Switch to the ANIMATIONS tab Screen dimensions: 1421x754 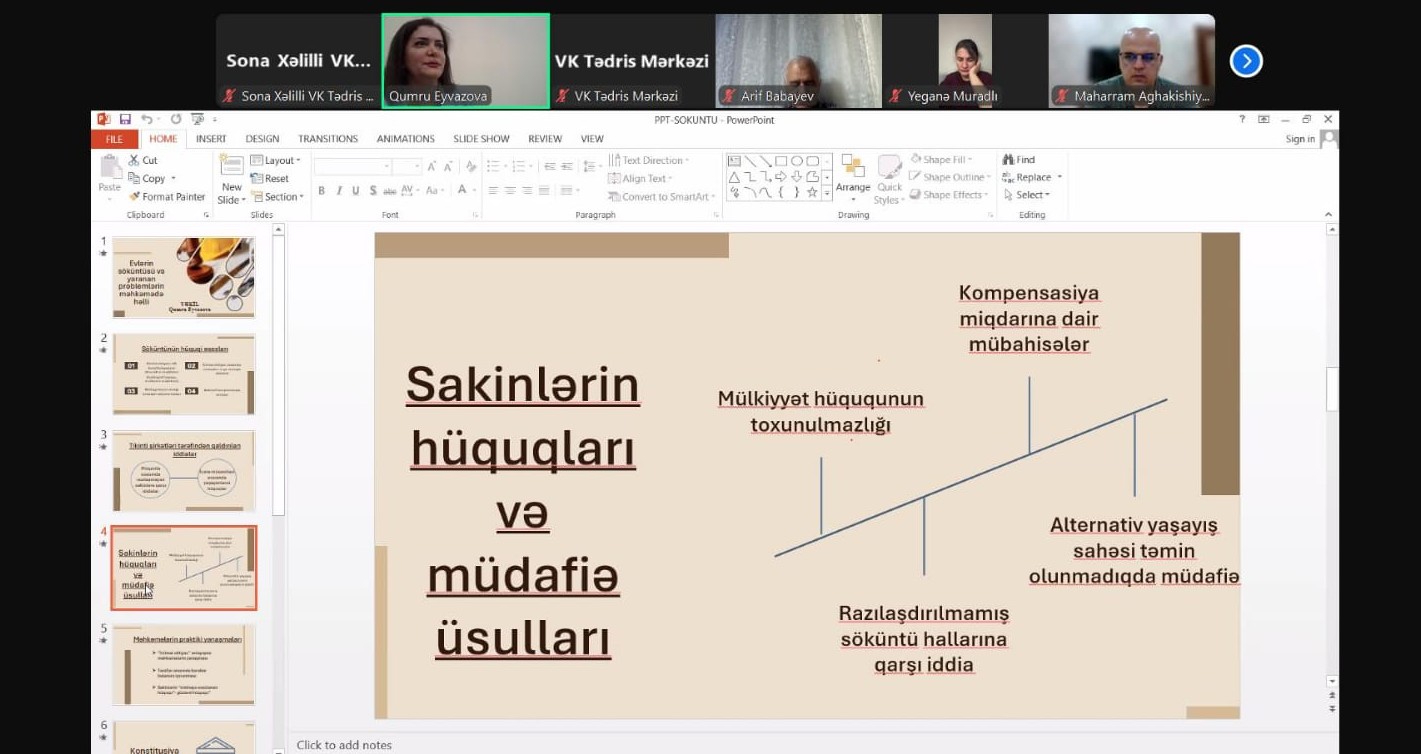point(406,139)
